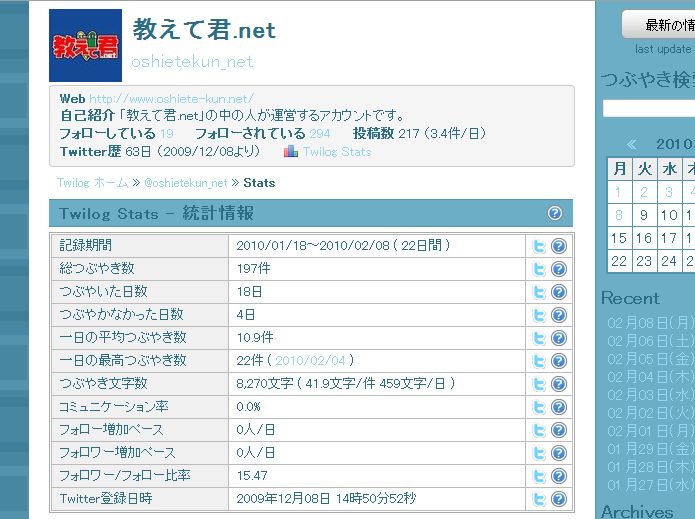Click help icon in つぶやき文字数 row

coord(559,384)
